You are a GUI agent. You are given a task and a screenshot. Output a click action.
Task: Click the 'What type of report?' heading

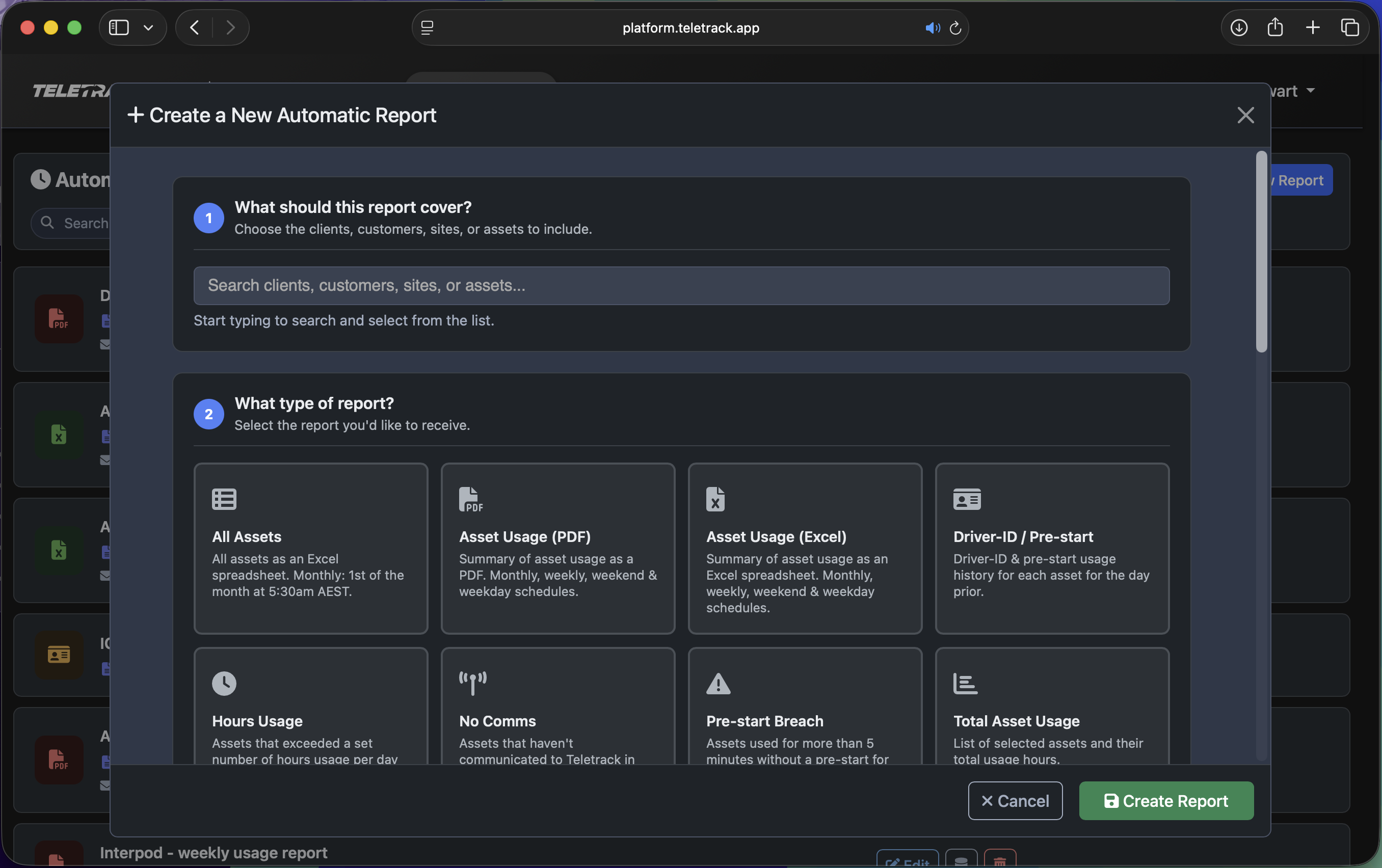click(x=314, y=403)
